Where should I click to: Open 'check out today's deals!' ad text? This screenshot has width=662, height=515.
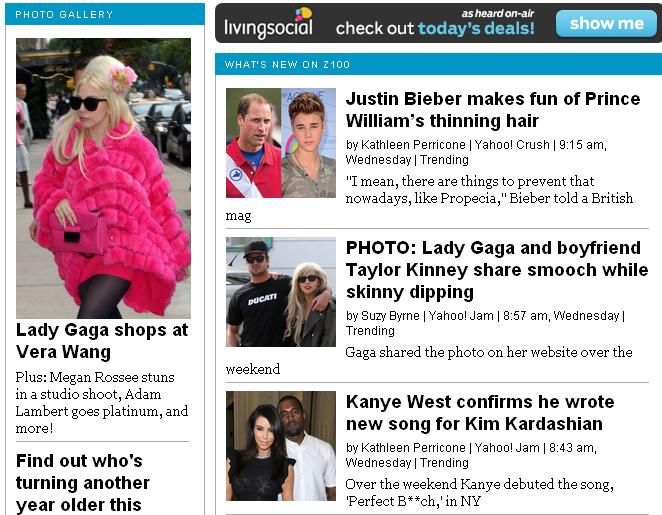[435, 28]
